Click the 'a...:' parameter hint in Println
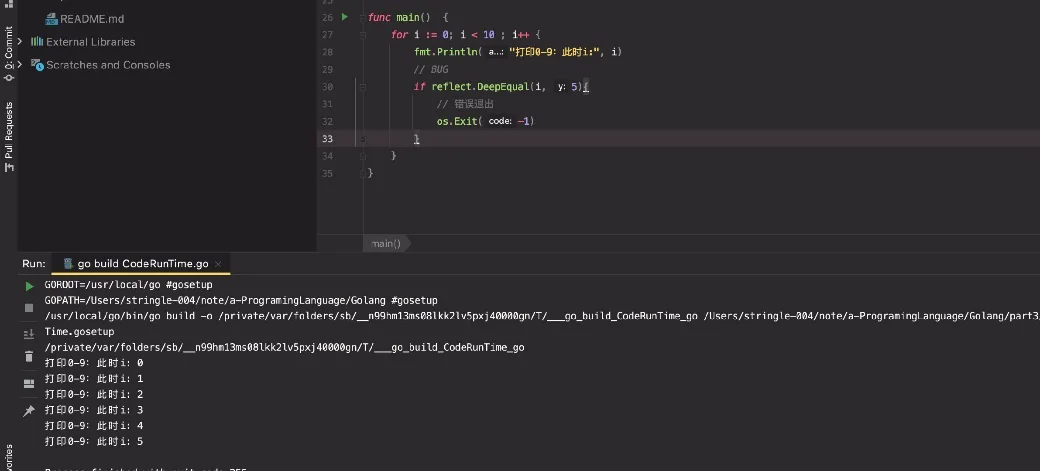 click(x=495, y=52)
